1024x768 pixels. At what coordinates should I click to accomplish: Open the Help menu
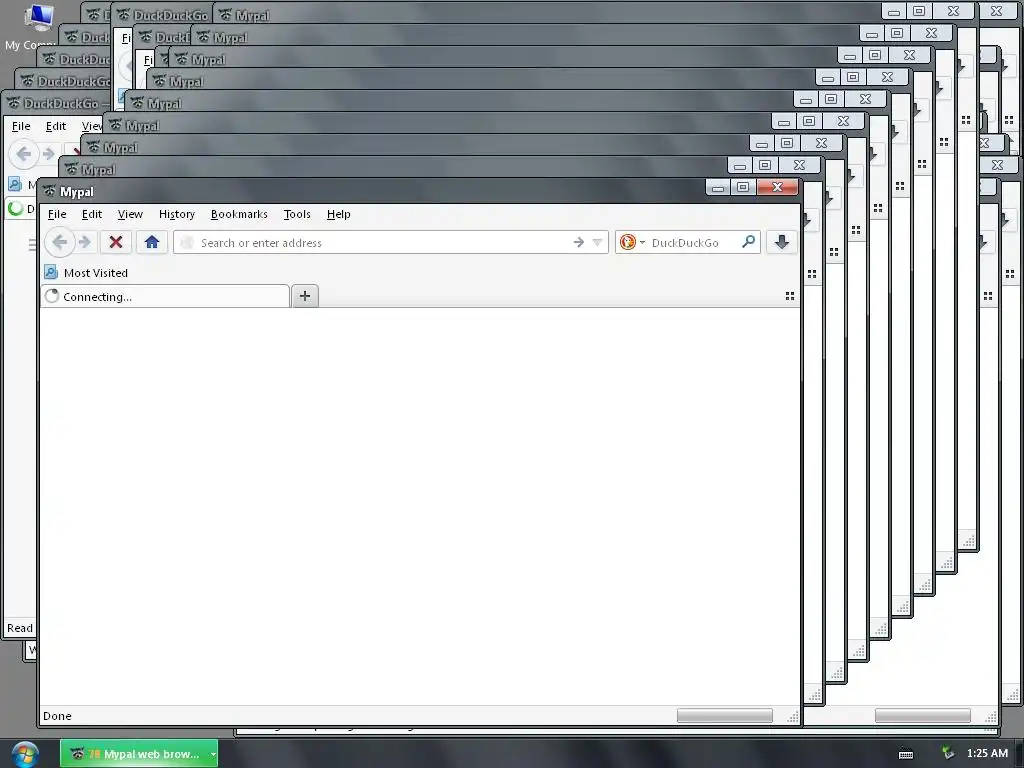338,214
